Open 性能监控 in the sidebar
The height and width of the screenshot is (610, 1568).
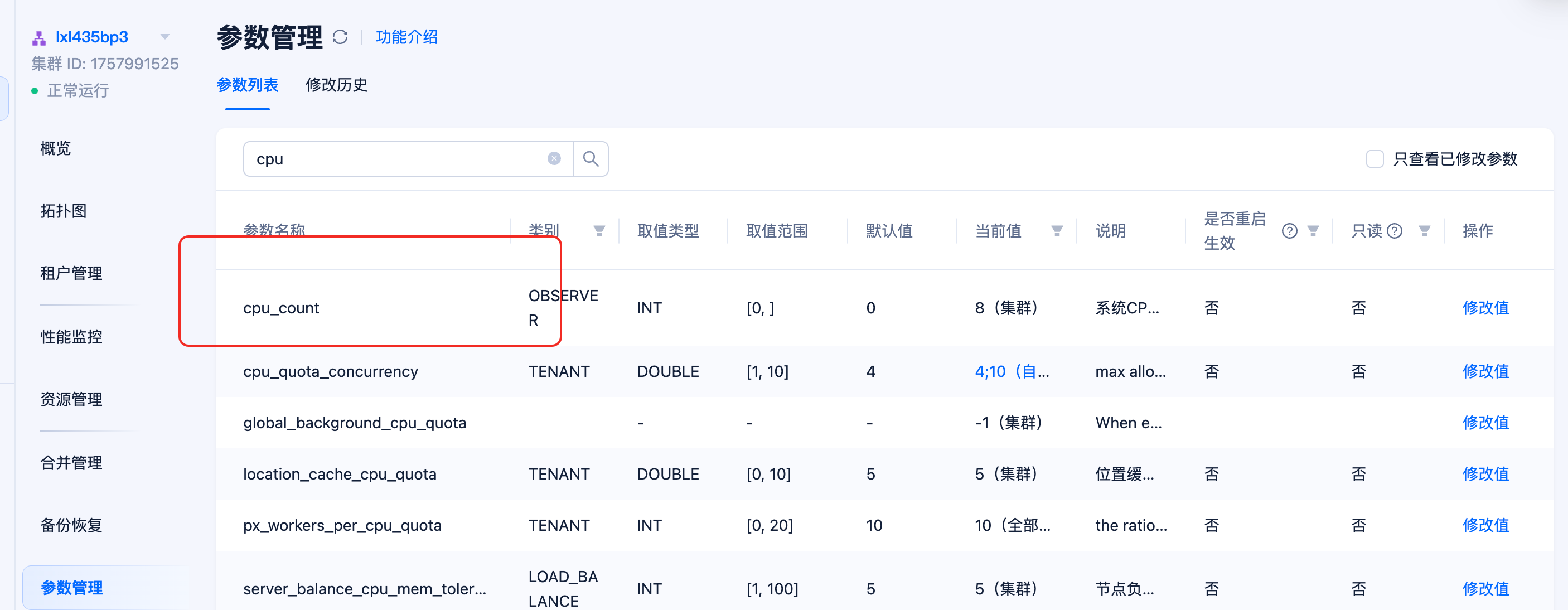pyautogui.click(x=71, y=336)
